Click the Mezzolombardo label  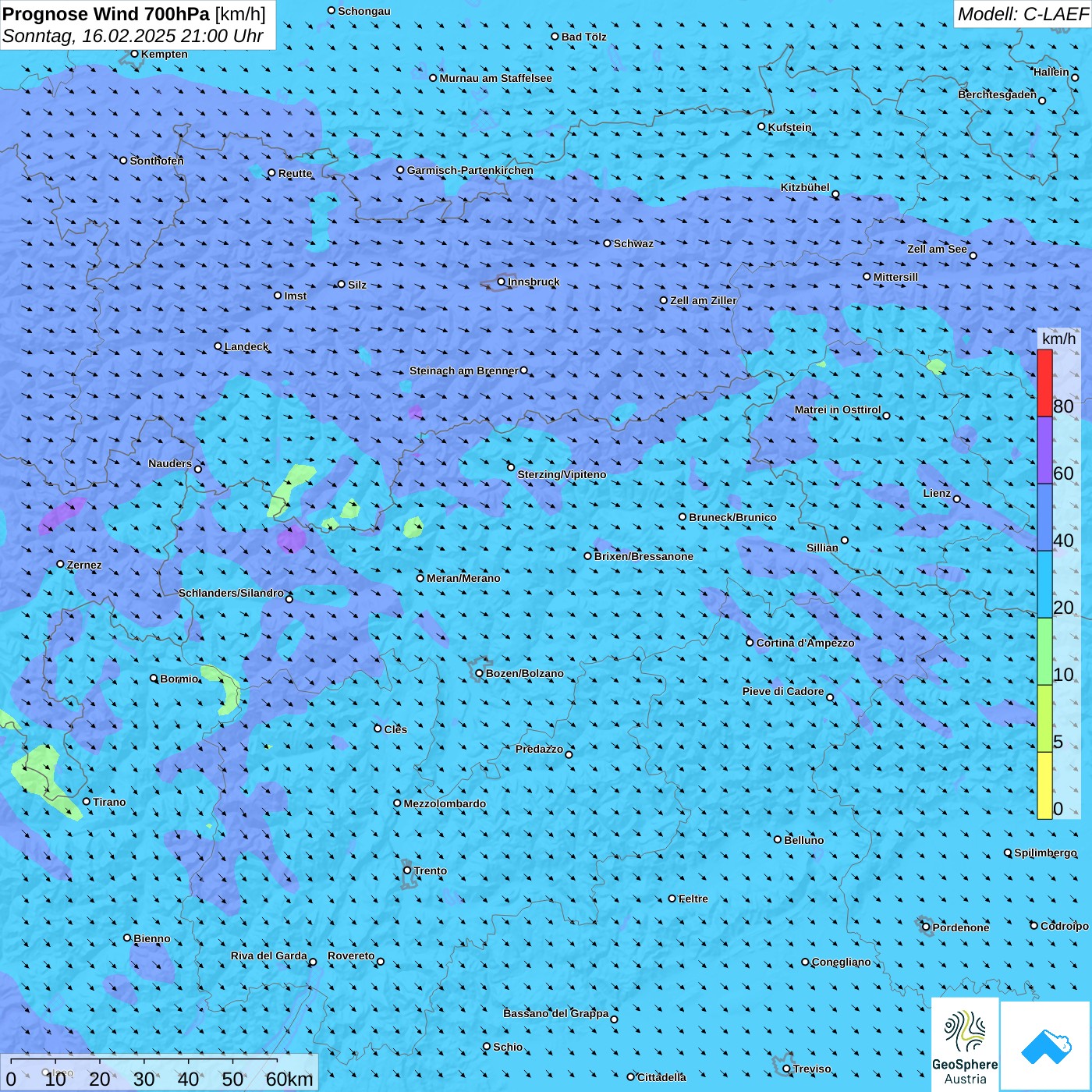445,803
